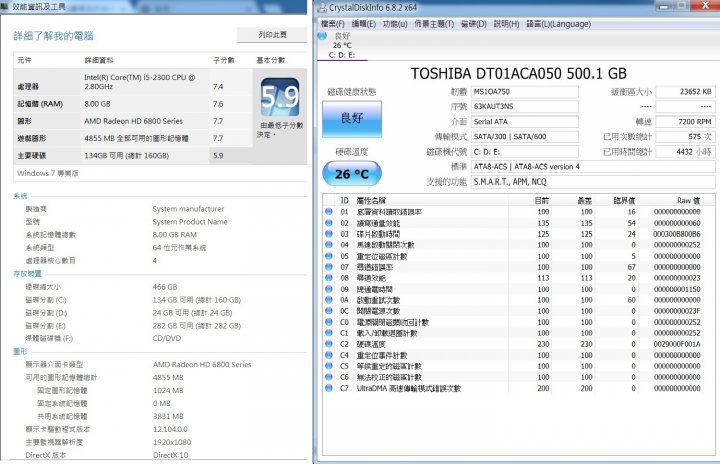The height and width of the screenshot is (464, 720).
Task: Click status orb for attribute 0C
Action: [329, 311]
